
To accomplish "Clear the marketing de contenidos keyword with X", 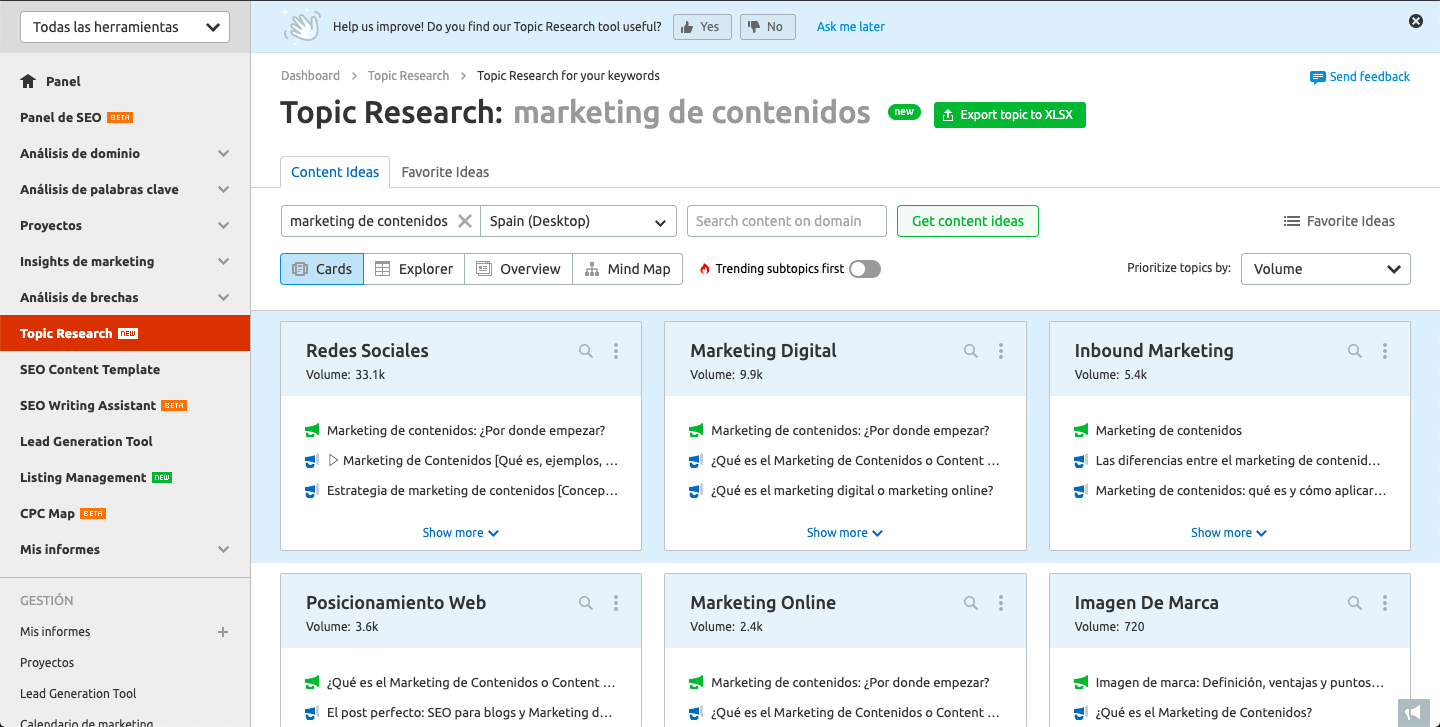I will point(465,221).
